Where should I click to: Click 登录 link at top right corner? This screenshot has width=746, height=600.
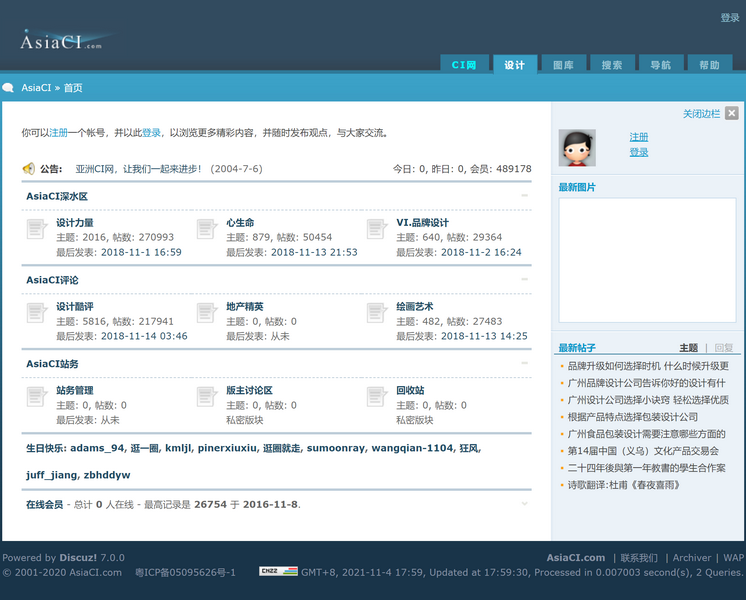(729, 18)
